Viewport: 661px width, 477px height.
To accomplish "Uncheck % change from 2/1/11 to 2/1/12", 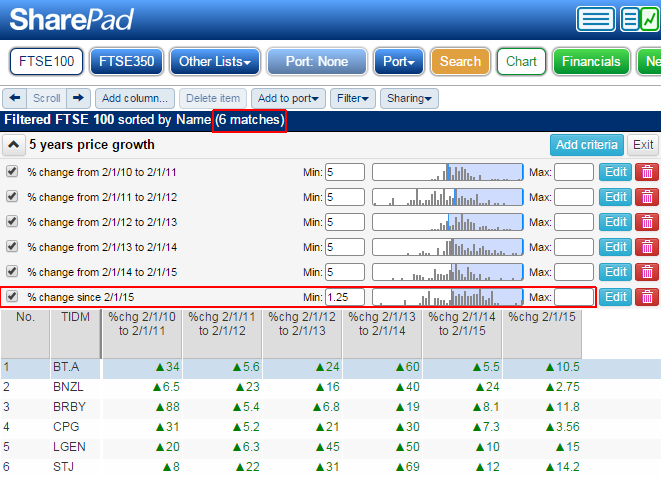I will [12, 196].
